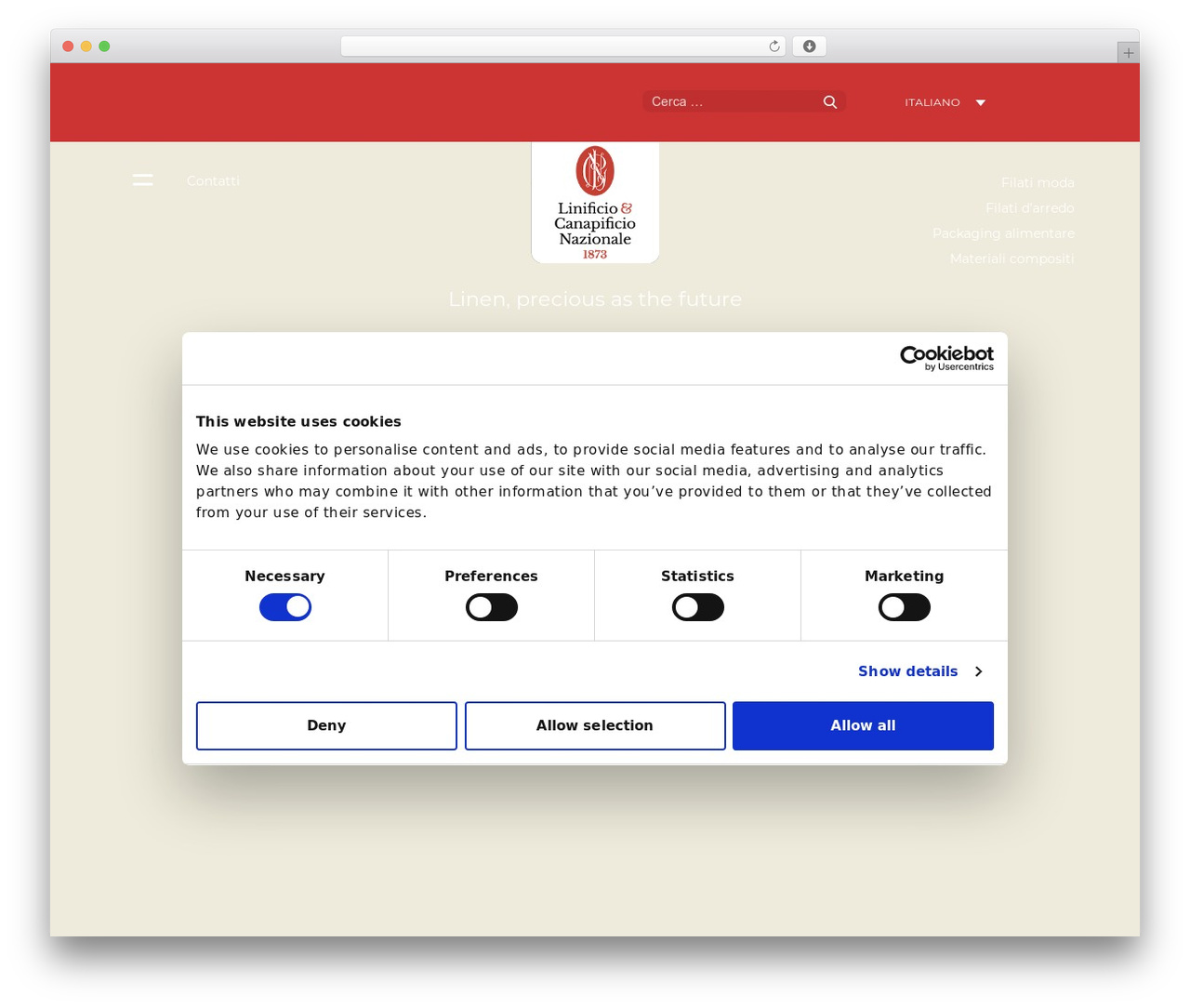Enable the Preferences cookies switch
The image size is (1190, 1008).
492,607
